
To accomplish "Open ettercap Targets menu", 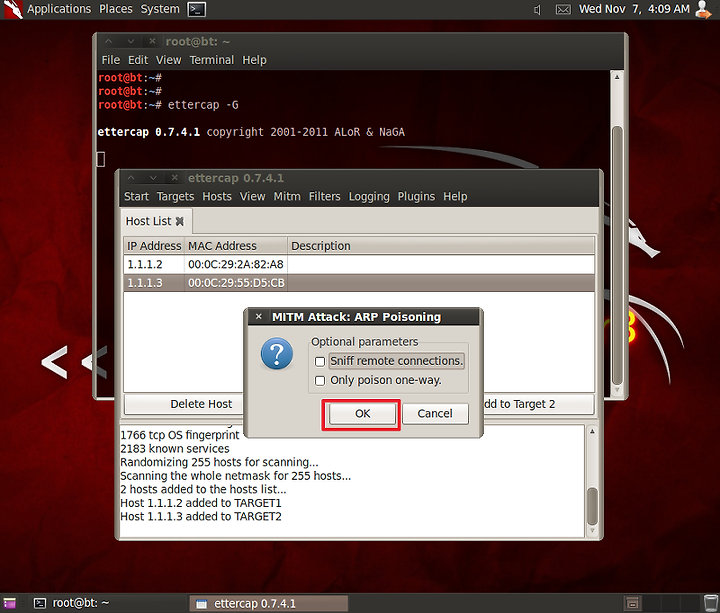I will pyautogui.click(x=175, y=197).
